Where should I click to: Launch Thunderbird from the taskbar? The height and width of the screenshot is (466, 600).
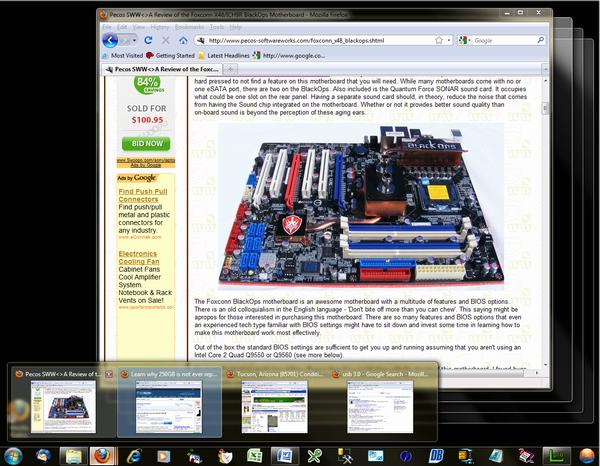43,456
